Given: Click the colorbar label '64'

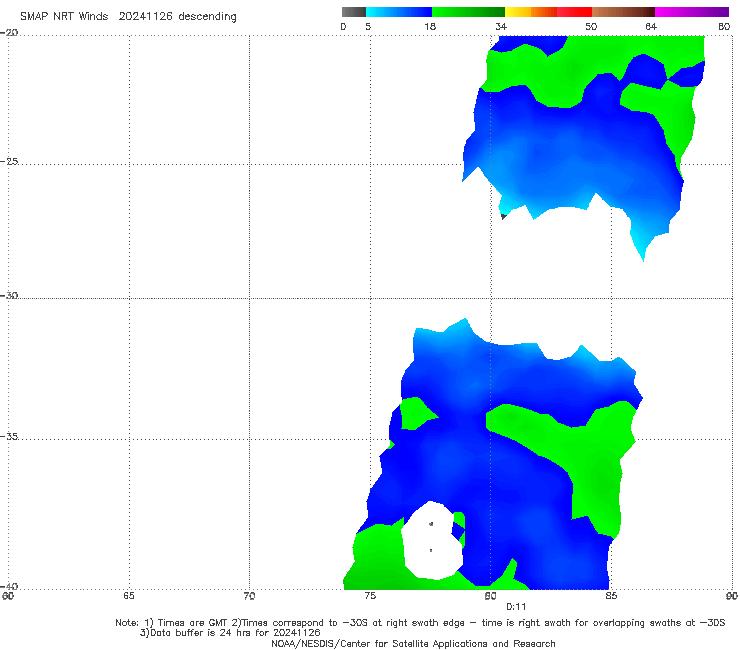Looking at the screenshot, I should point(651,27).
